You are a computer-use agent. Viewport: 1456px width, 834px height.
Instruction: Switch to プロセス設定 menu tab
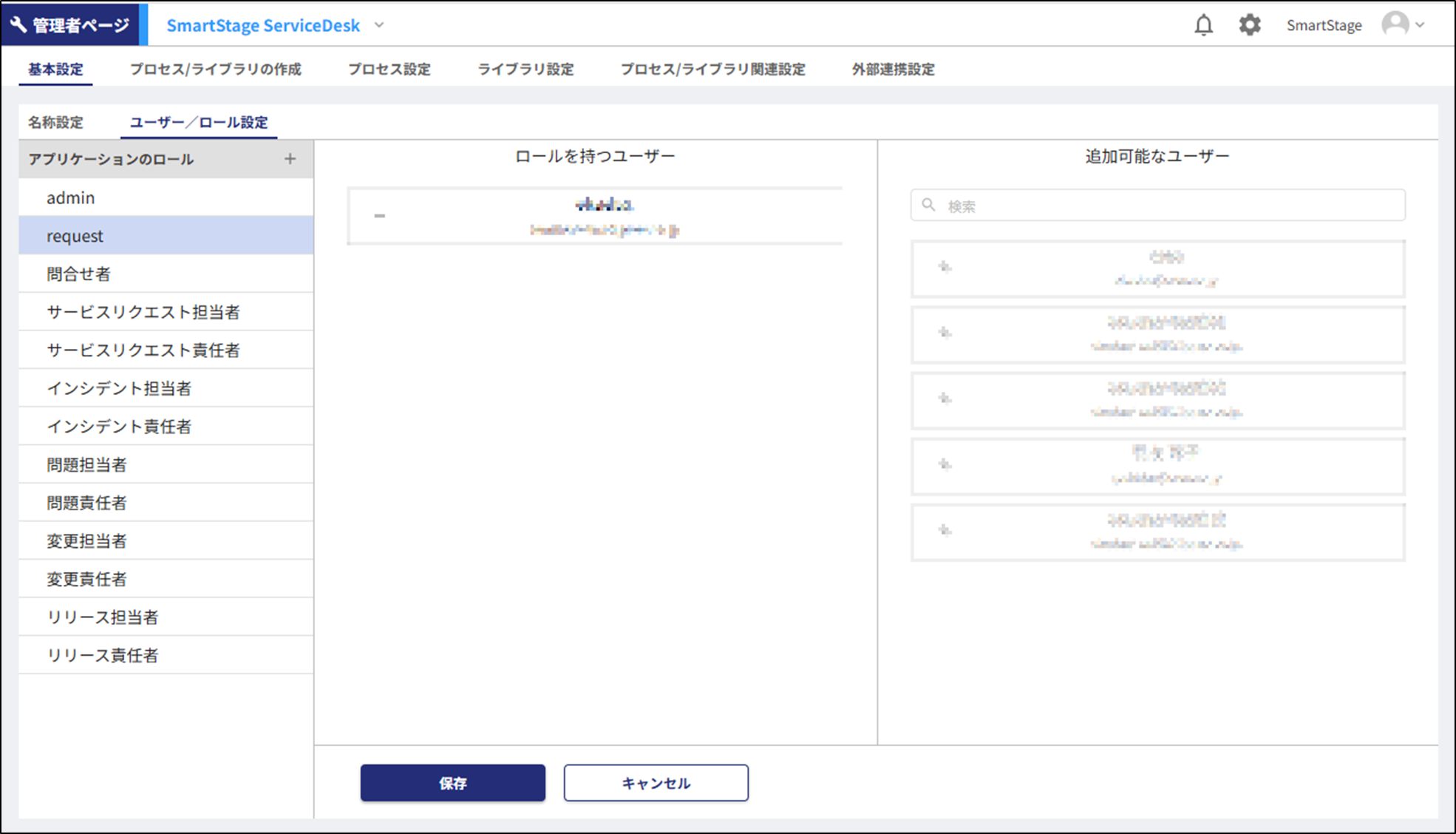click(x=389, y=69)
